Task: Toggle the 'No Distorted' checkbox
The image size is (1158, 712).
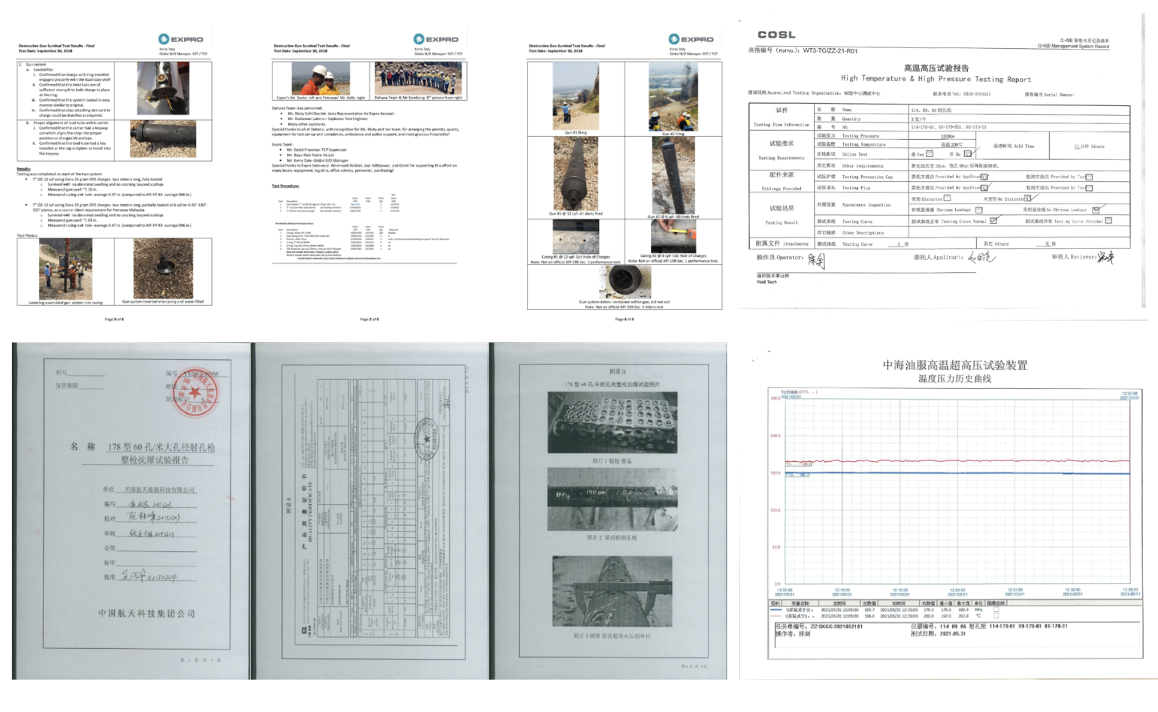Action: [1027, 198]
